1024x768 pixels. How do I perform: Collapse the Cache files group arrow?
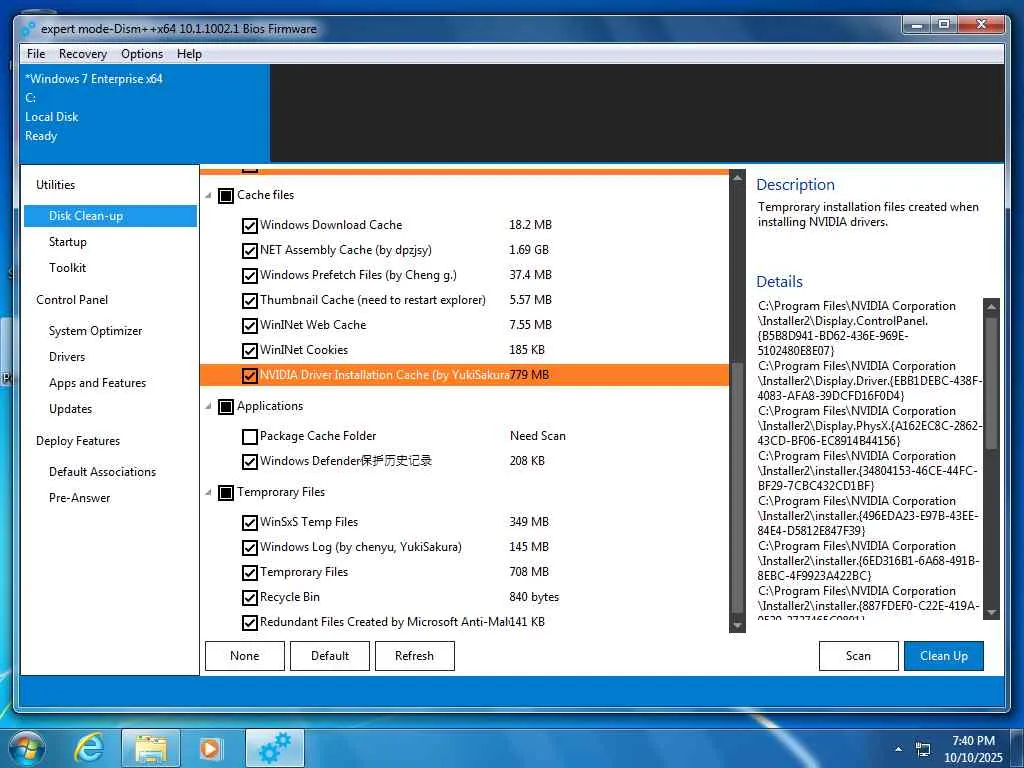point(208,195)
